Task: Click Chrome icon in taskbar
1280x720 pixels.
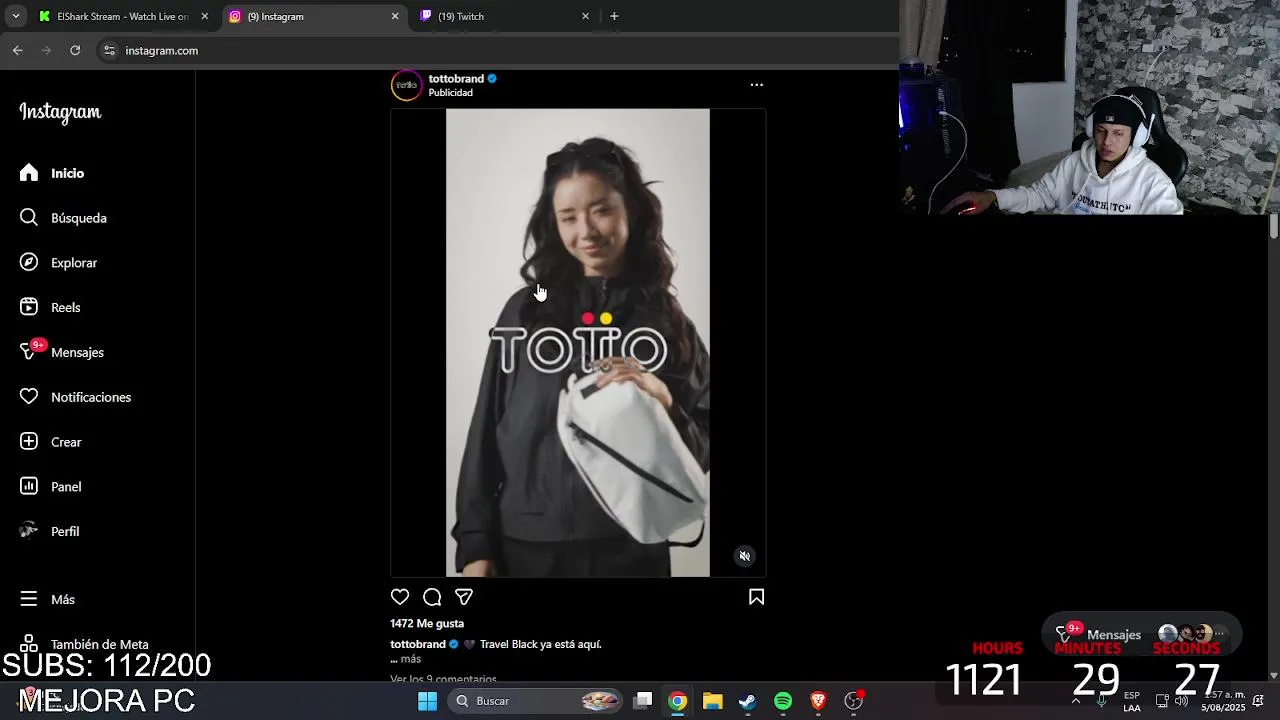Action: (x=678, y=701)
